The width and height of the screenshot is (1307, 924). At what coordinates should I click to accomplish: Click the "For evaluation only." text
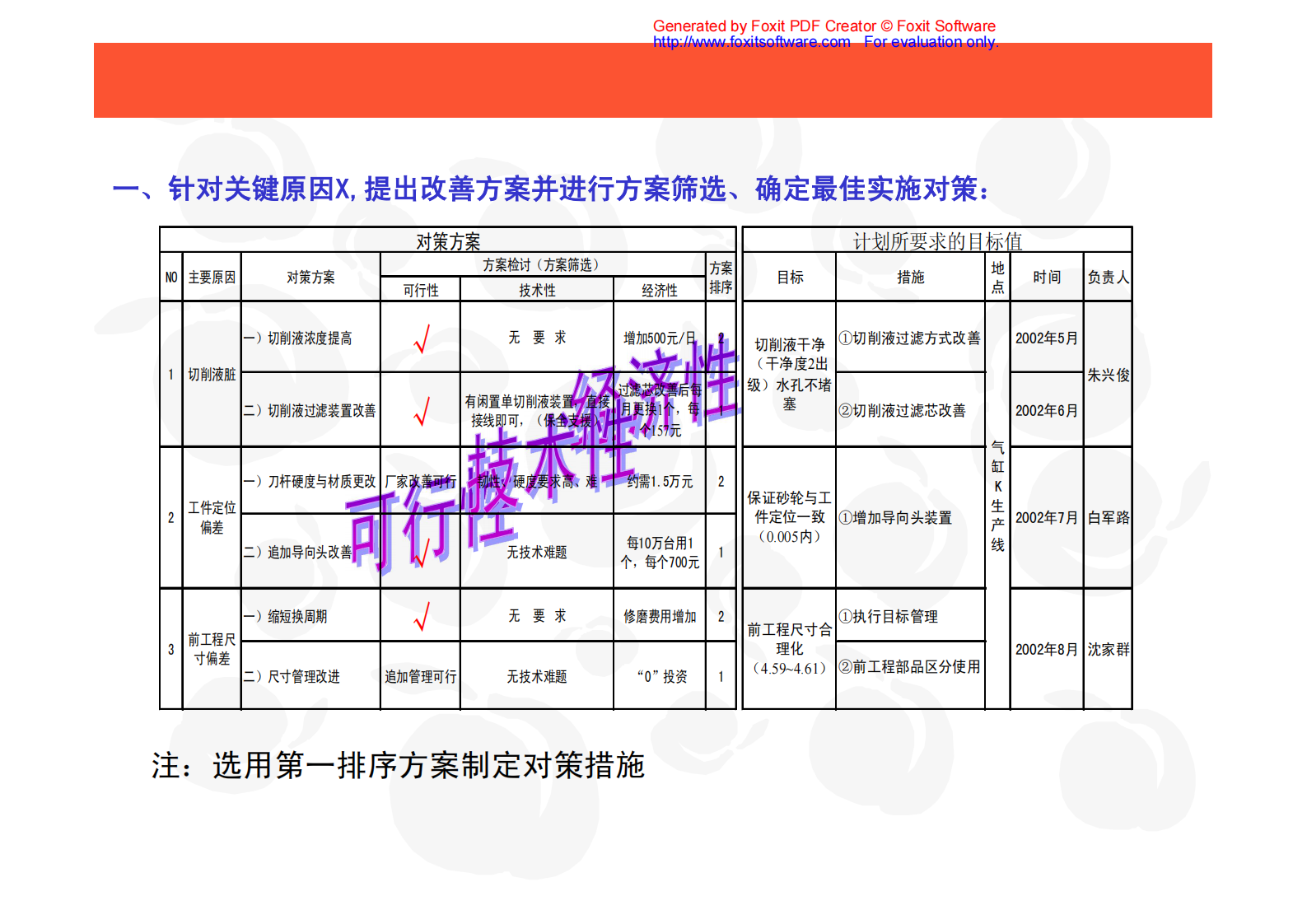pyautogui.click(x=931, y=42)
